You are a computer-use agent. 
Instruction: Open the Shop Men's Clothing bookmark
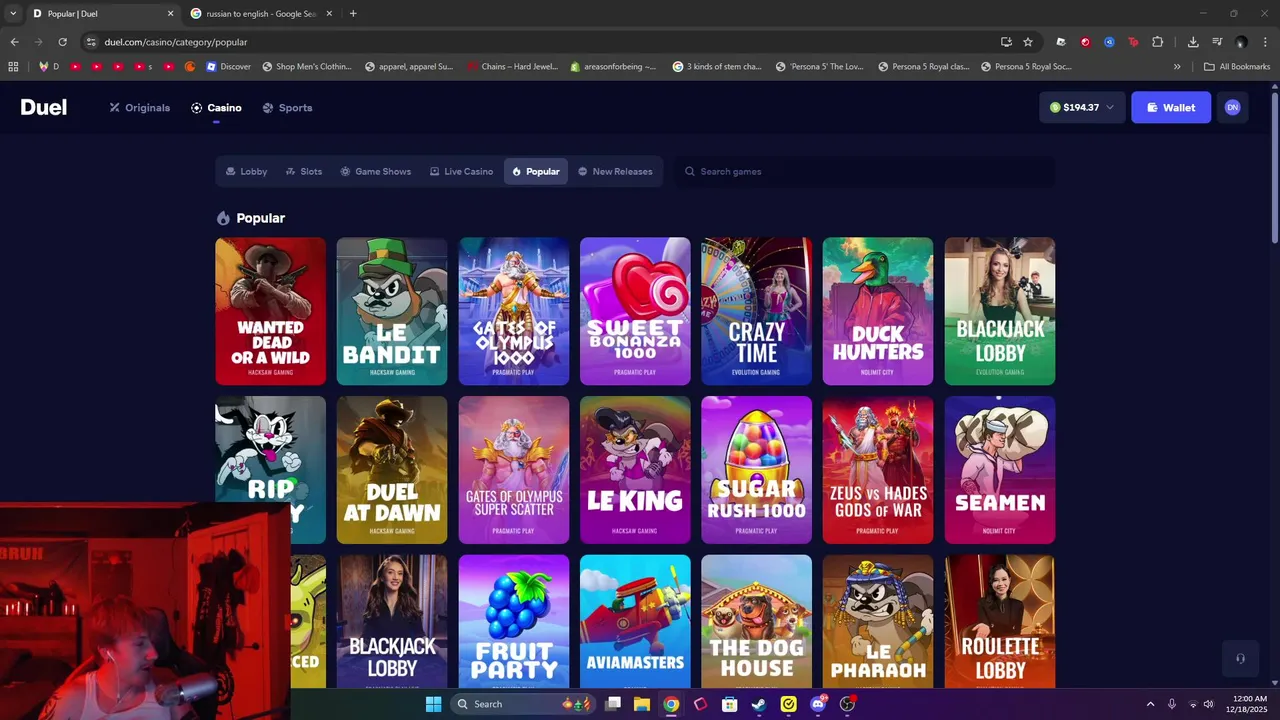(x=307, y=67)
